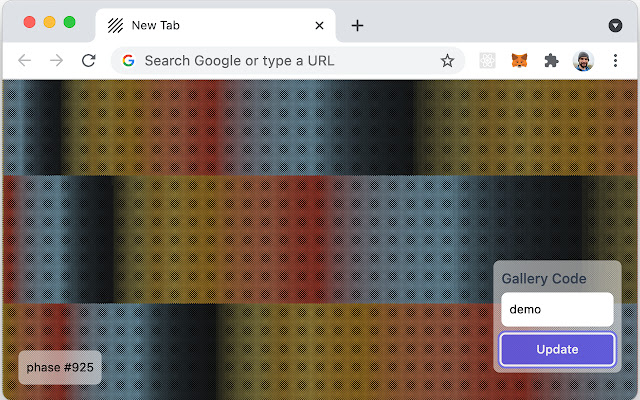This screenshot has height=400, width=640.
Task: Click the Google logo in the address bar
Action: (128, 61)
